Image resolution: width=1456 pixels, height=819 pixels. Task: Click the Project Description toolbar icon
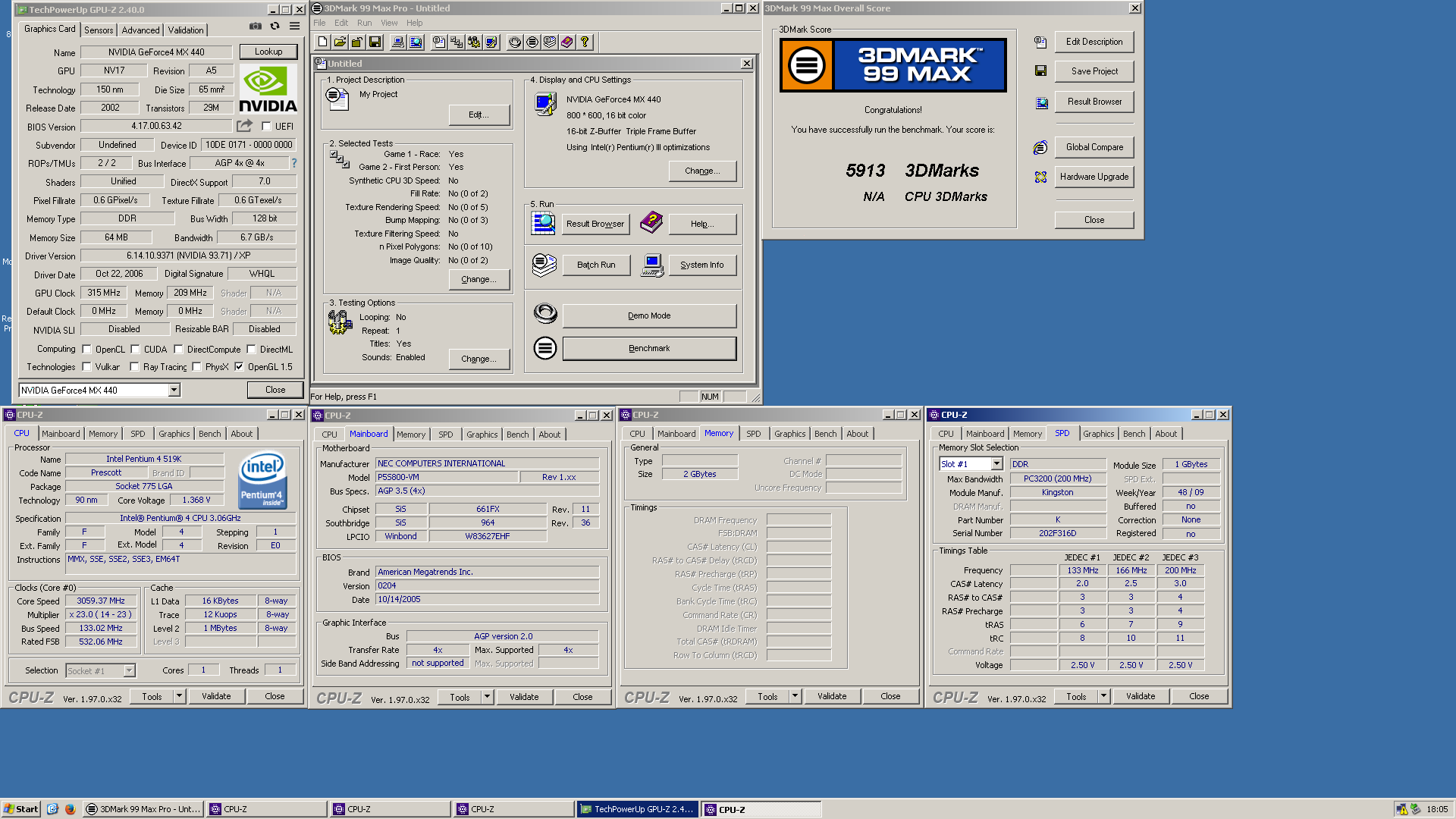[439, 42]
